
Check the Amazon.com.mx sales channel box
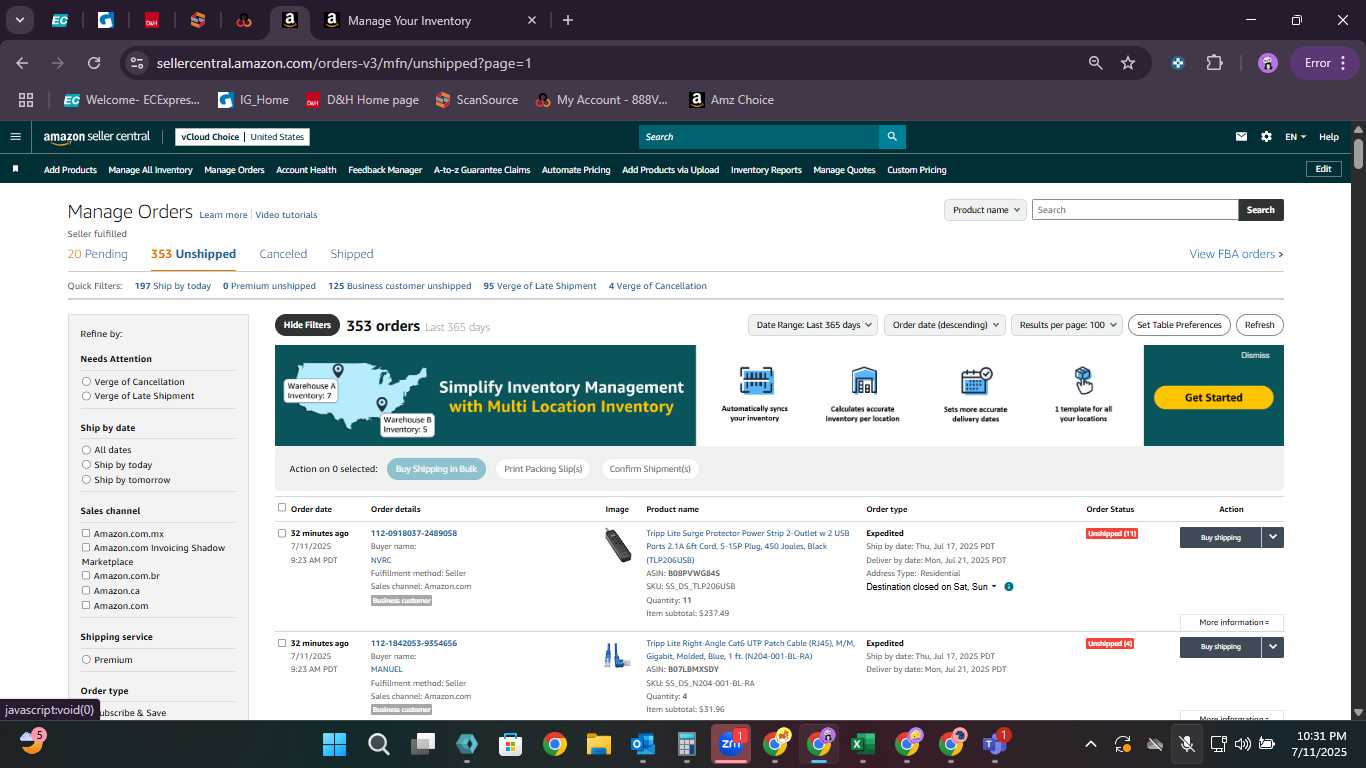point(86,533)
